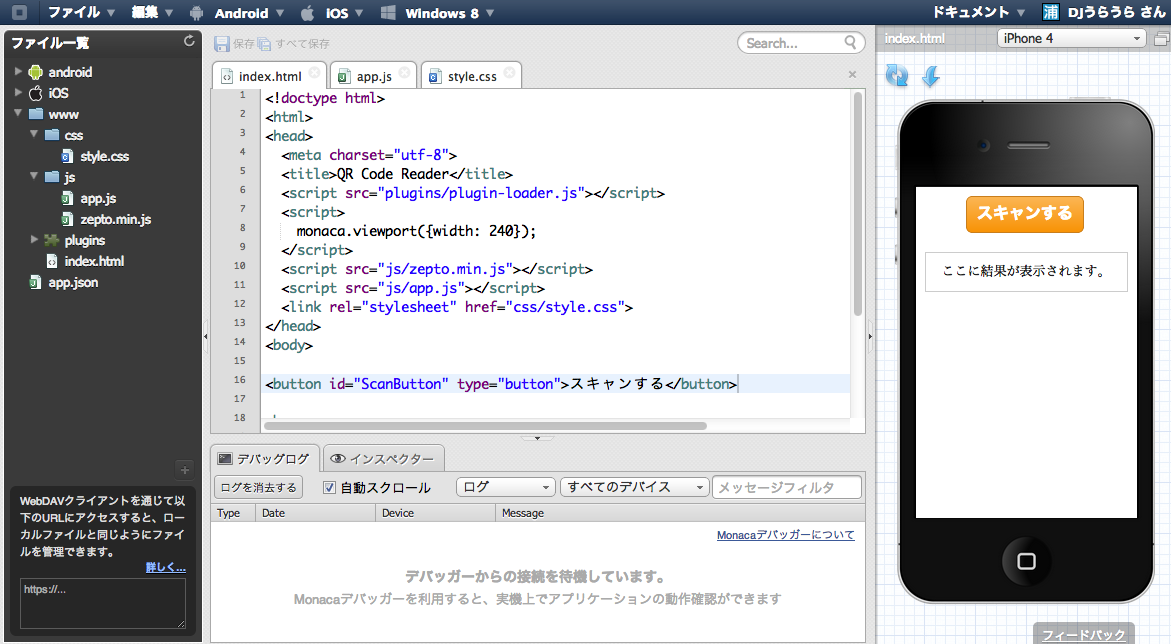Refresh the file list panel
This screenshot has width=1171, height=644.
click(190, 41)
